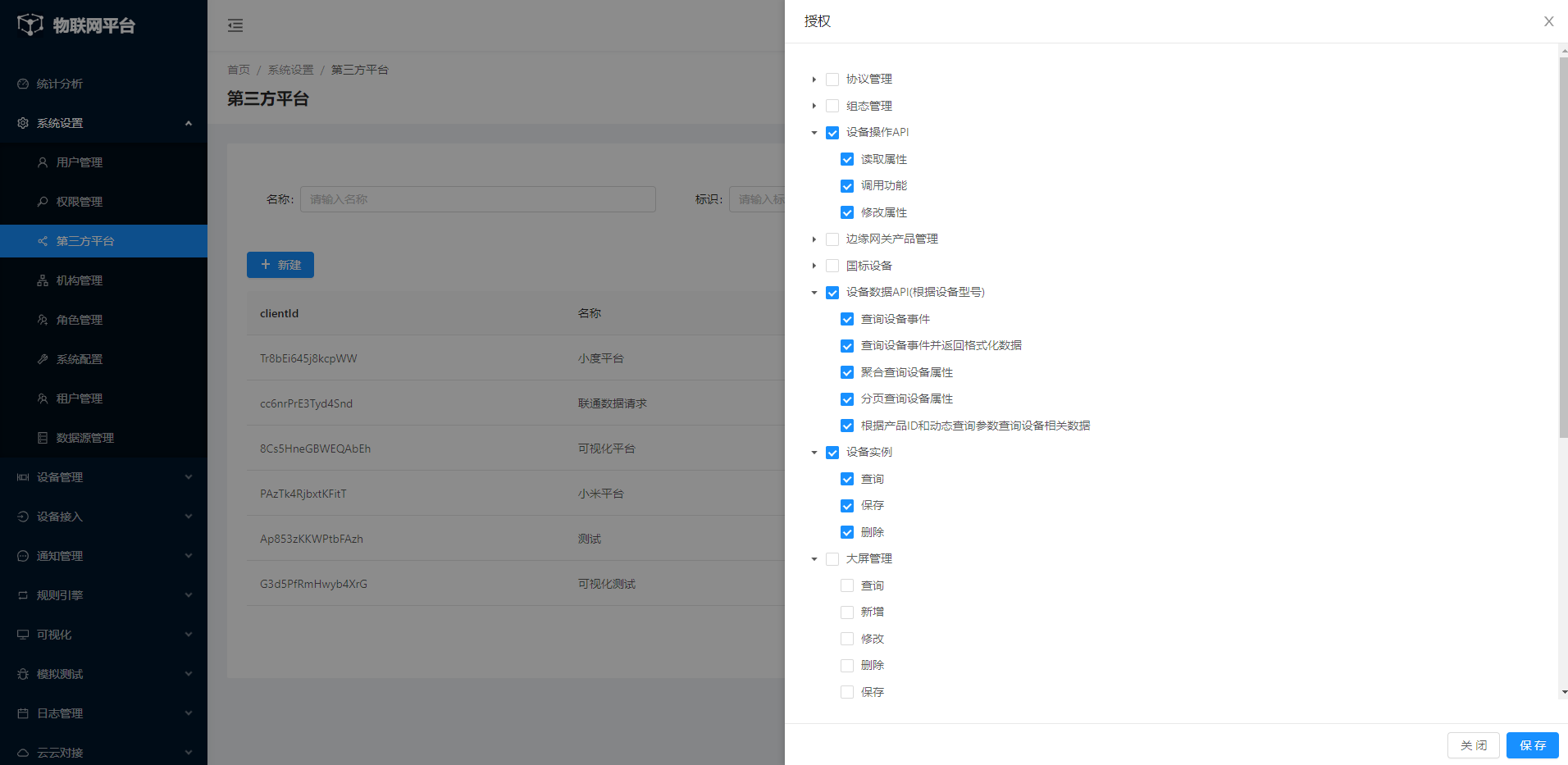The image size is (1568, 765).
Task: Go to 首页 breadcrumb link
Action: 239,70
